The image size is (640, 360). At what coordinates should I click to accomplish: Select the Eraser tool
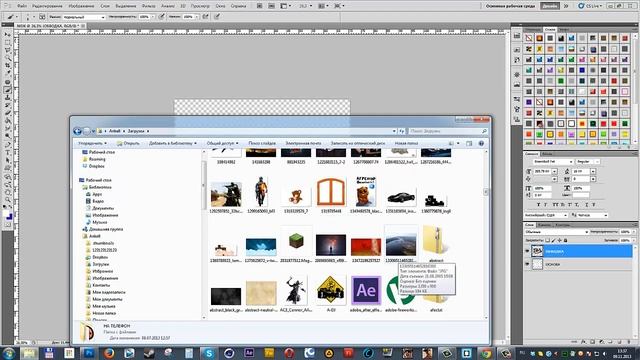8,113
